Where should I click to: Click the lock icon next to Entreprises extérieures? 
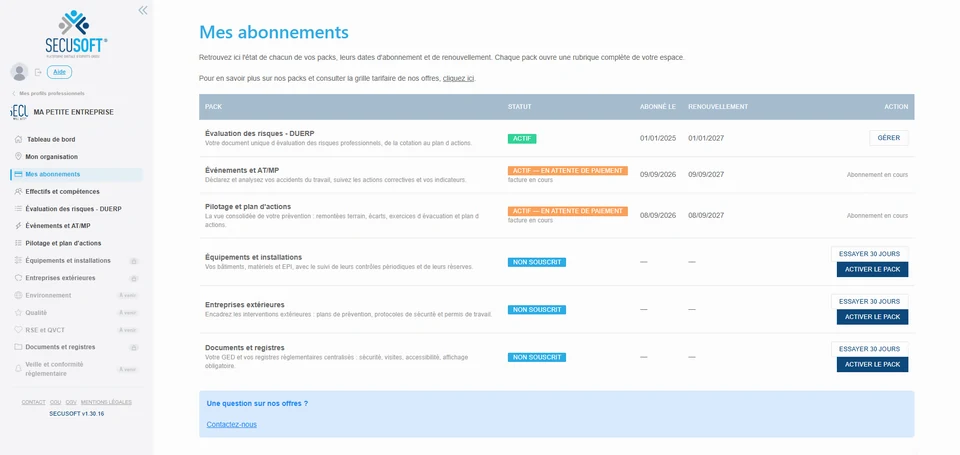133,278
